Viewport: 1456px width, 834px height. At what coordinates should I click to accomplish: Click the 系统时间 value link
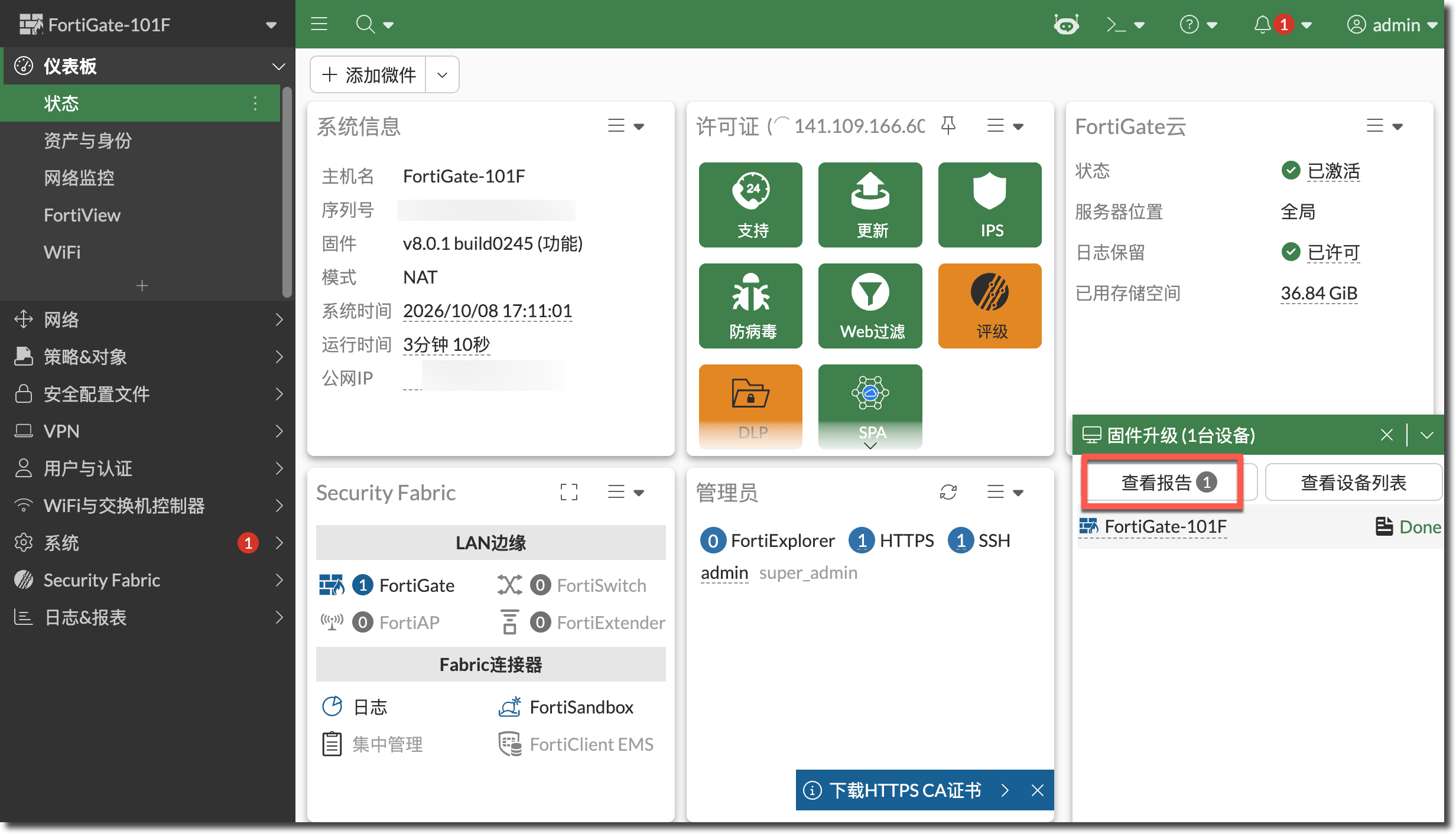click(487, 311)
